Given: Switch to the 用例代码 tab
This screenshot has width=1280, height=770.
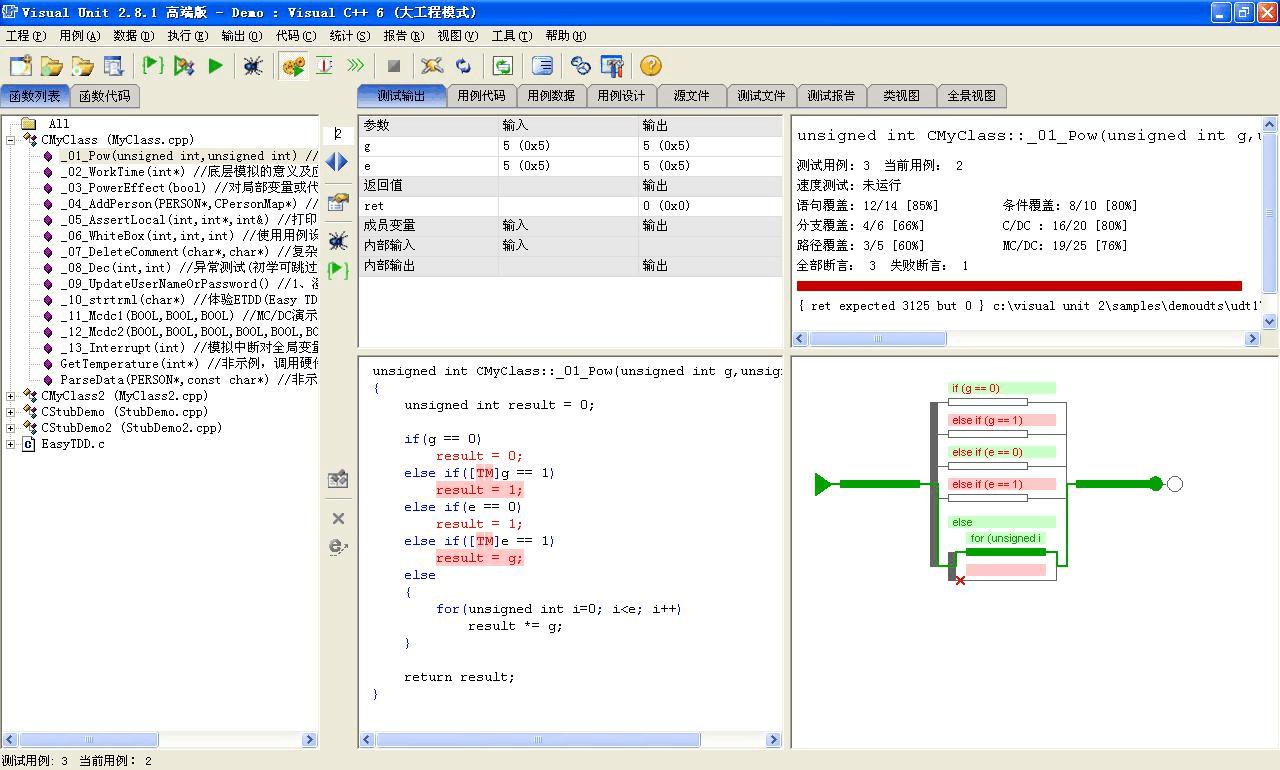Looking at the screenshot, I should [x=481, y=96].
